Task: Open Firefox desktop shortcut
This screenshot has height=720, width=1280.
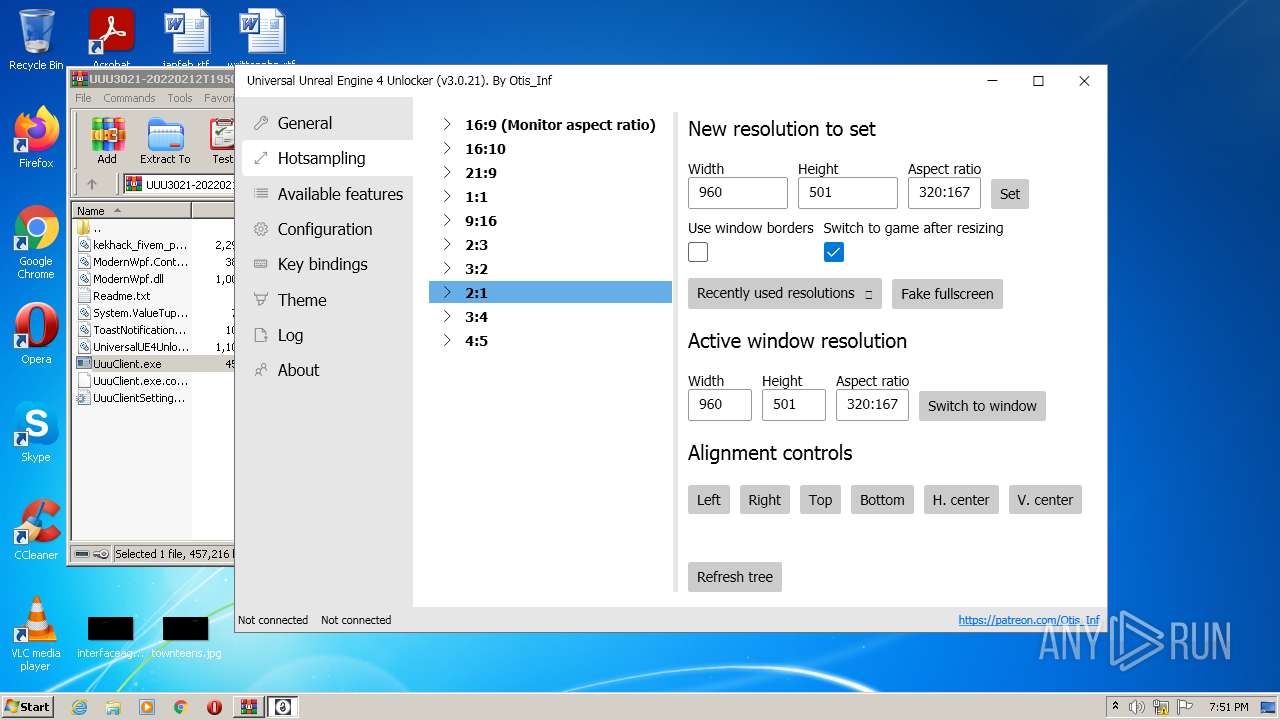Action: [36, 138]
